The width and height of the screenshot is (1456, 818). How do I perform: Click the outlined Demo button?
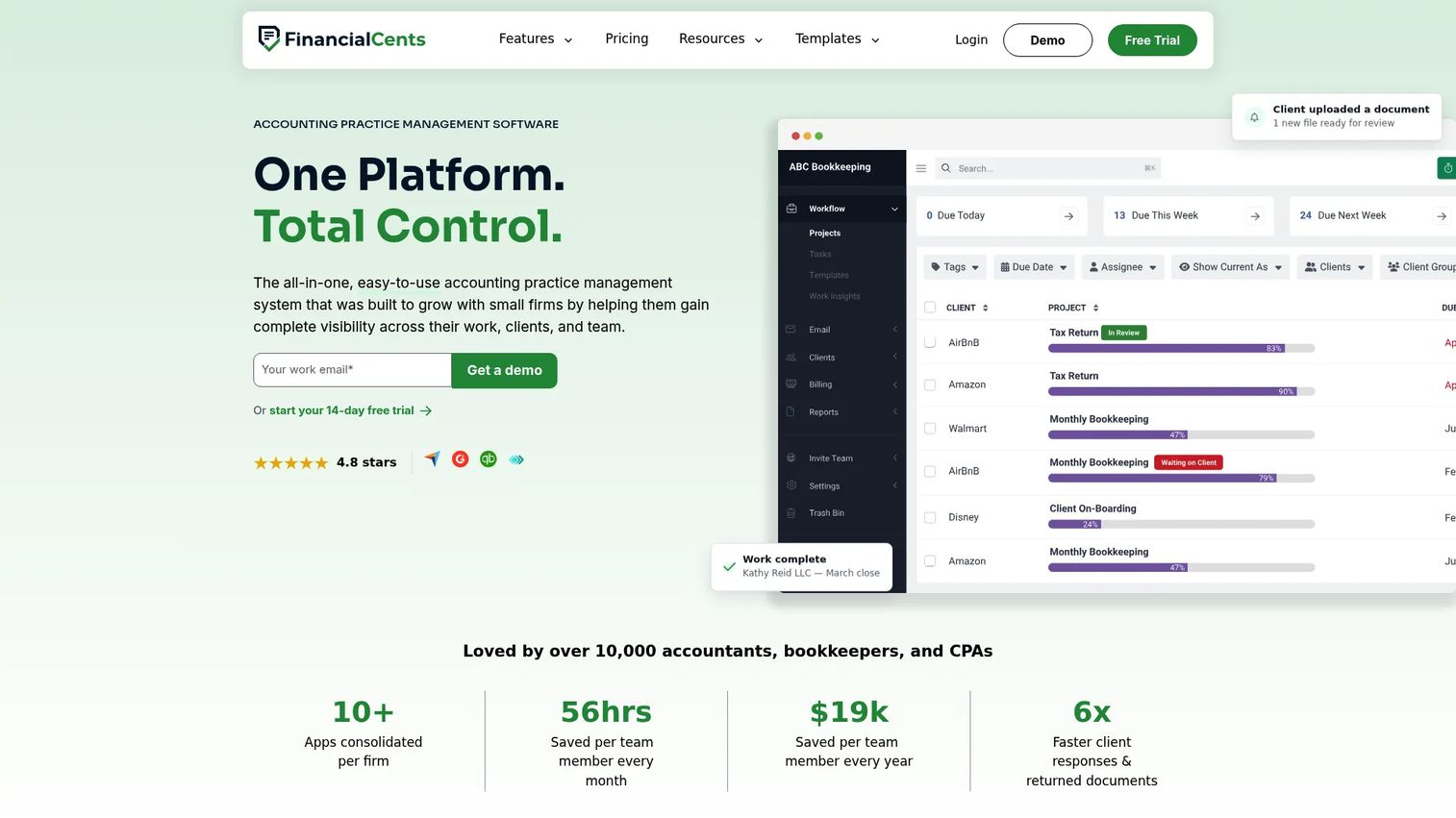1047,40
